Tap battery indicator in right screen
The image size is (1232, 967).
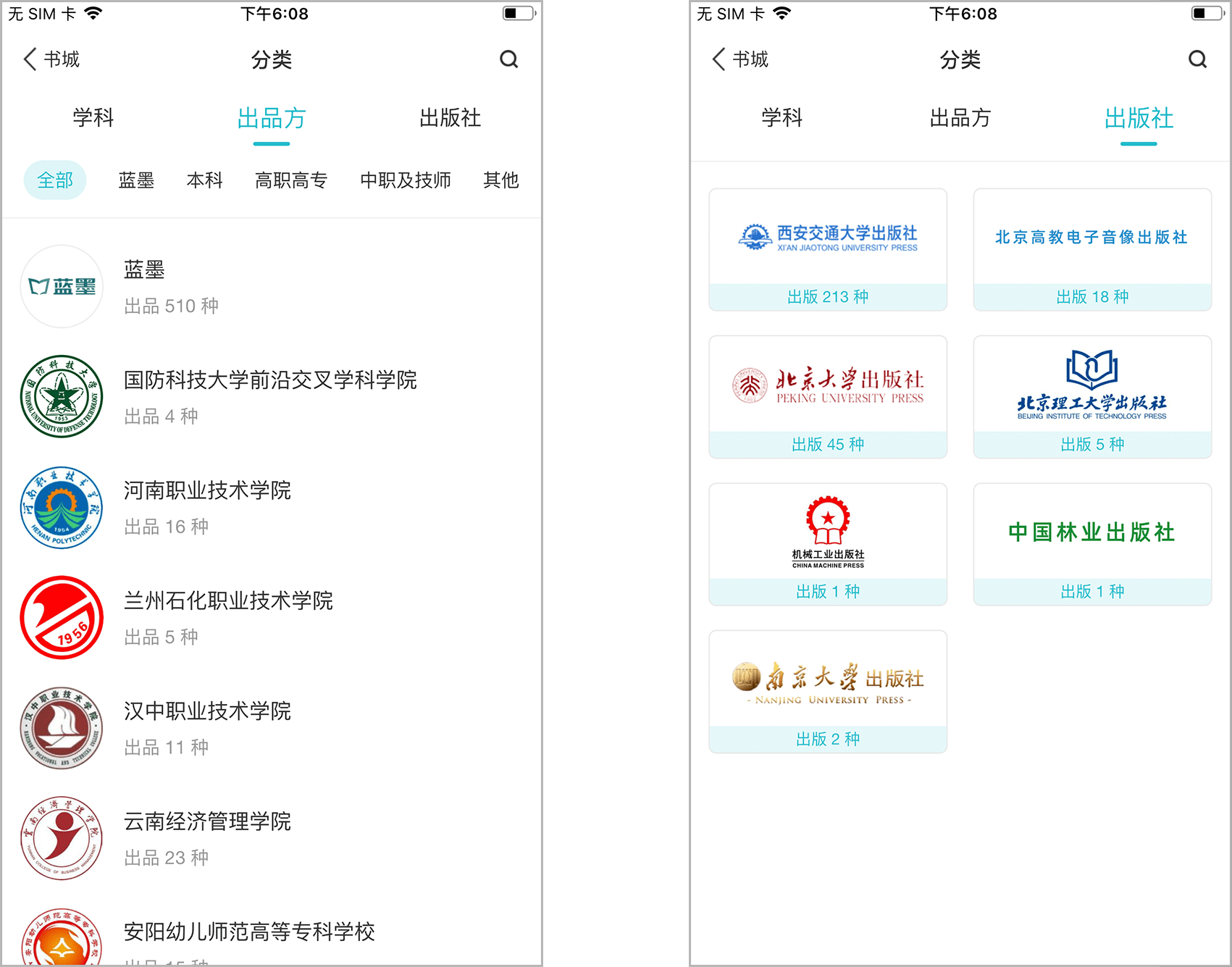click(x=1208, y=13)
